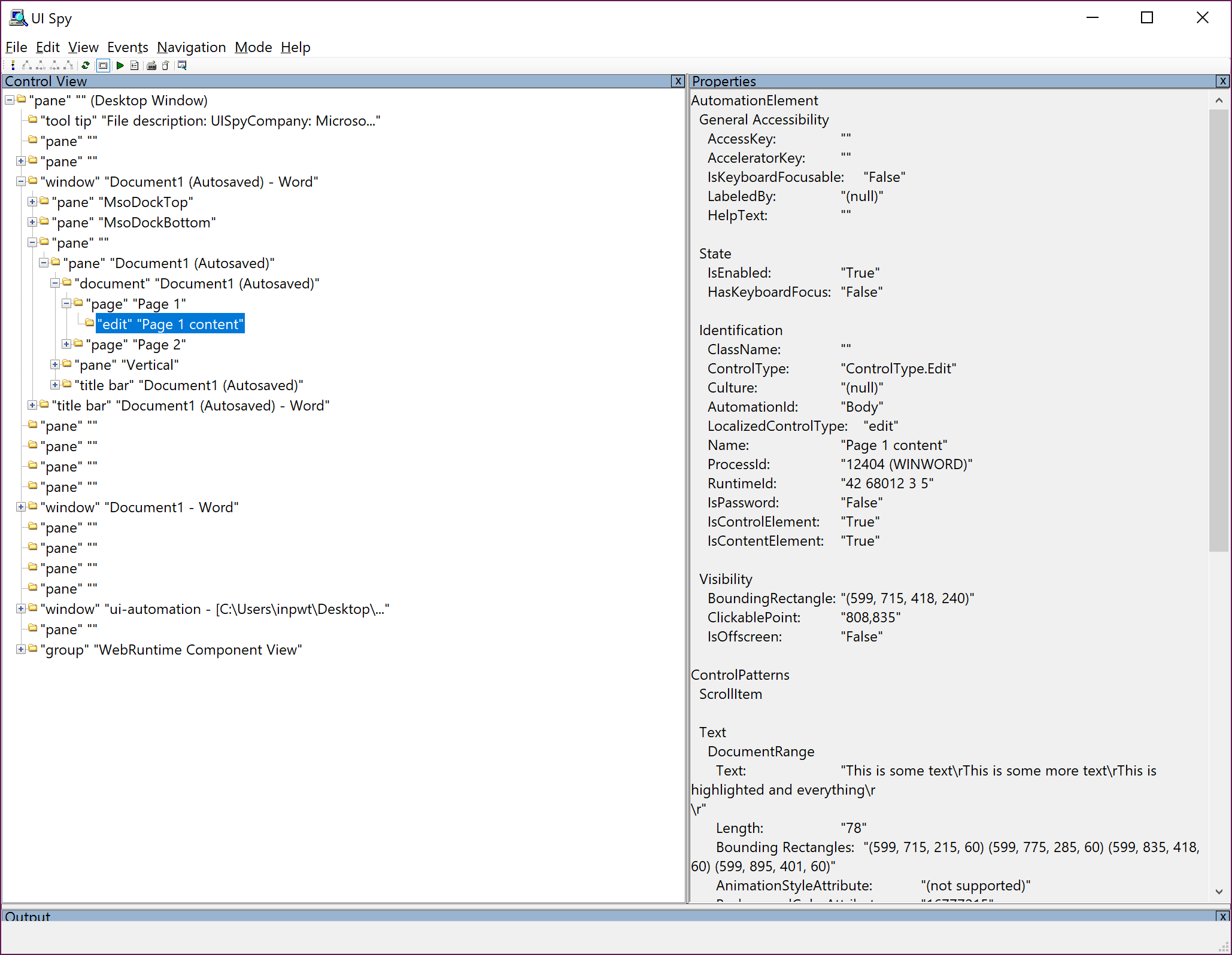This screenshot has height=955, width=1232.
Task: Click the ScrollItem control pattern entry
Action: (730, 694)
